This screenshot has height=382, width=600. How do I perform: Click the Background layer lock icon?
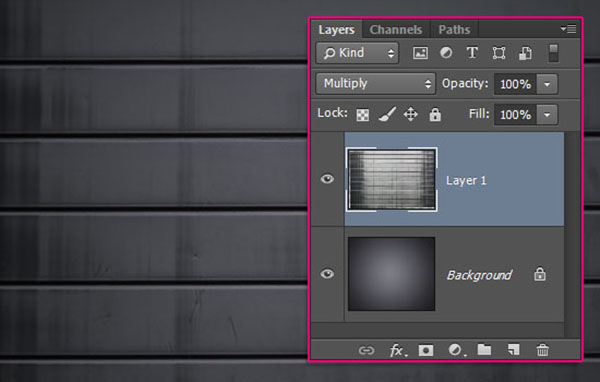click(x=540, y=274)
